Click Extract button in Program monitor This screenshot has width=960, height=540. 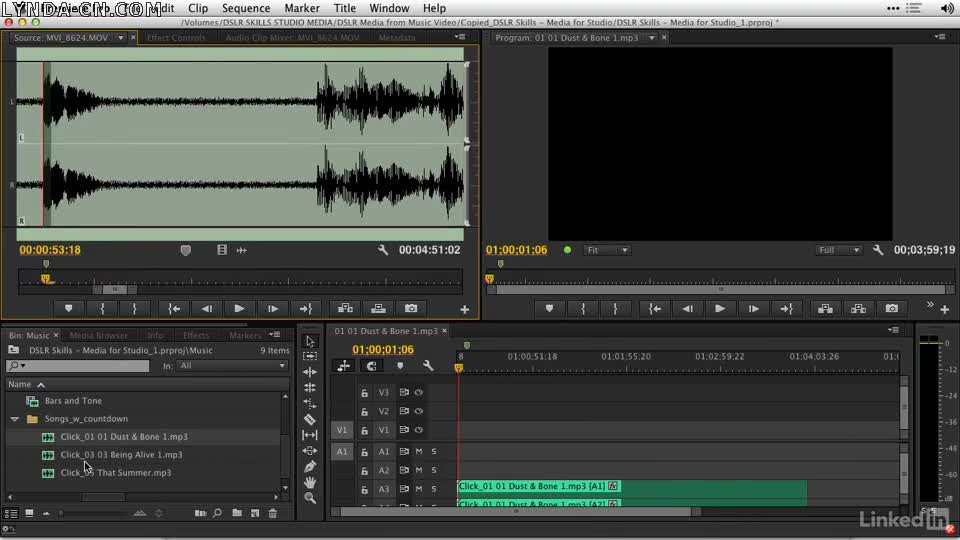858,309
